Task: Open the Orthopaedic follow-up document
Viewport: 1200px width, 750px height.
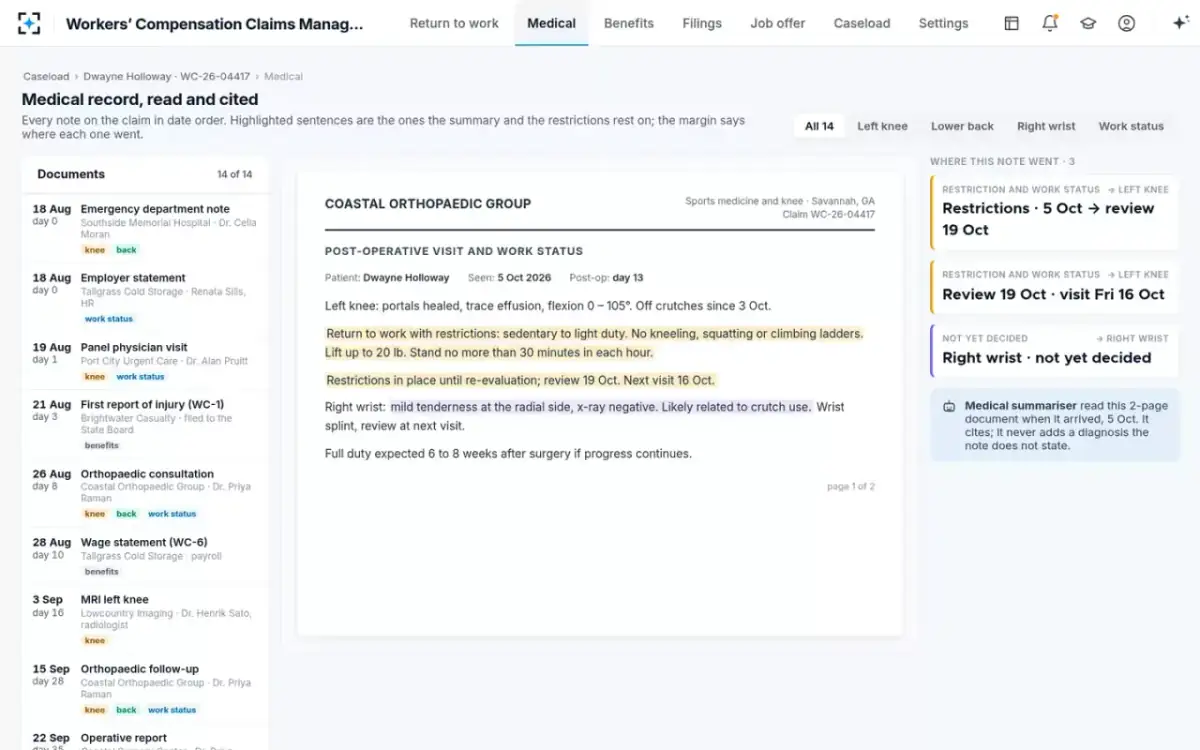Action: point(145,688)
